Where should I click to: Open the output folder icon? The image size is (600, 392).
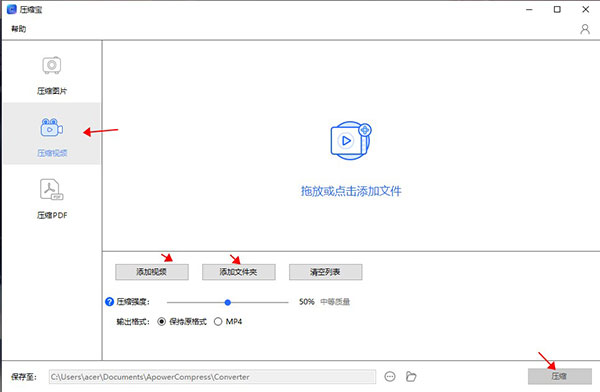click(x=411, y=377)
